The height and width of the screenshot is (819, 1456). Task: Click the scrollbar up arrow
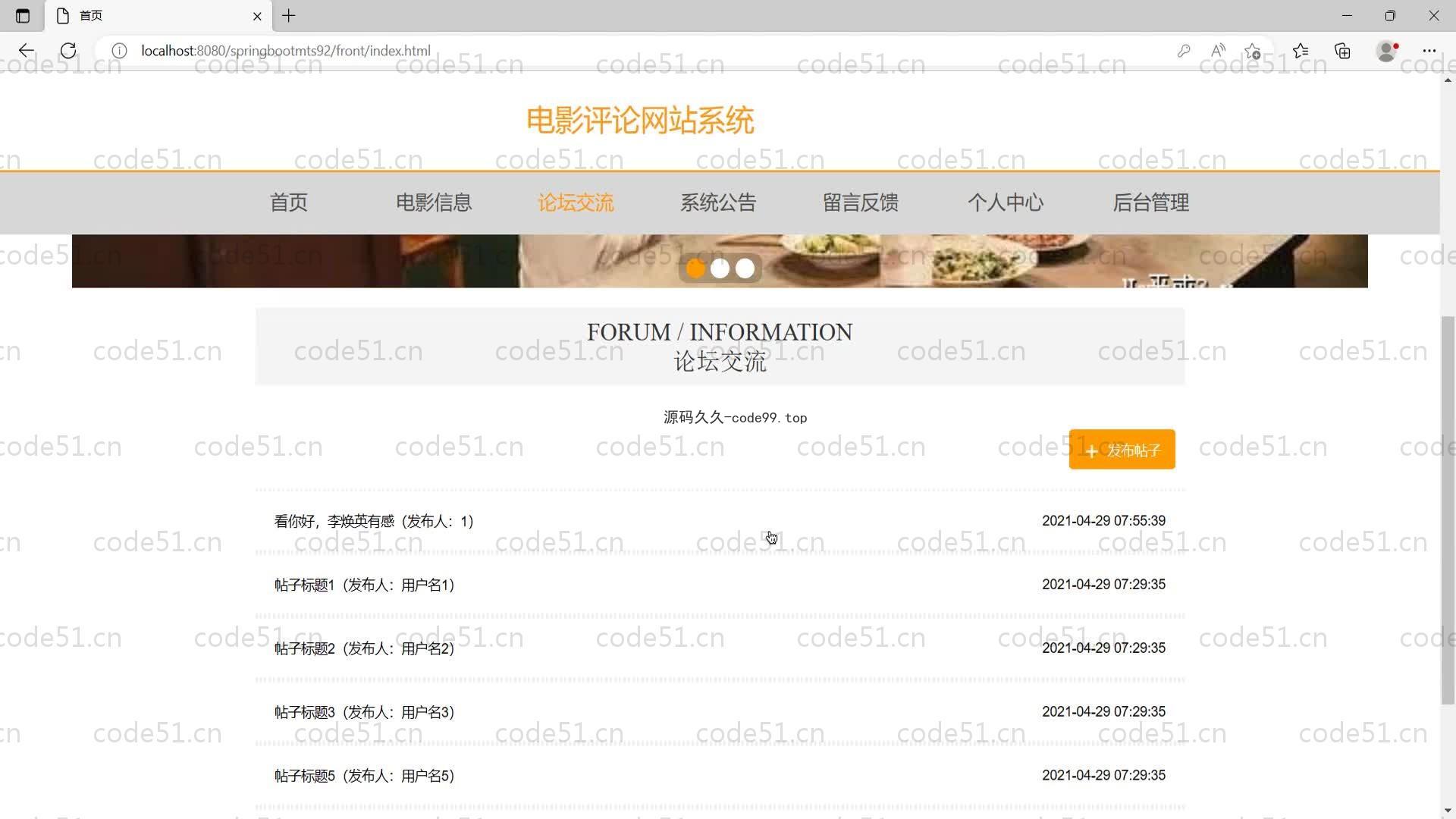pos(1448,80)
